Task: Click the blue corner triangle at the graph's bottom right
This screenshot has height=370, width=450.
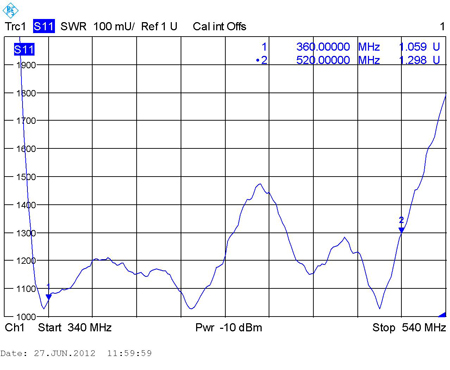Action: [x=442, y=314]
